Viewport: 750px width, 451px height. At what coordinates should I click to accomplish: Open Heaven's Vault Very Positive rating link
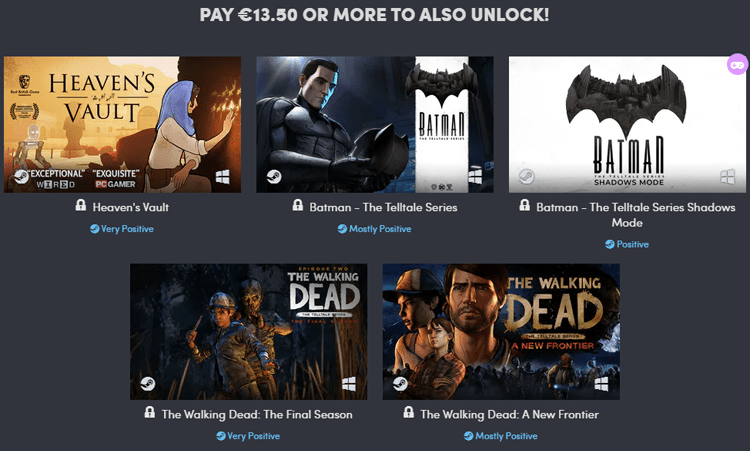click(122, 229)
